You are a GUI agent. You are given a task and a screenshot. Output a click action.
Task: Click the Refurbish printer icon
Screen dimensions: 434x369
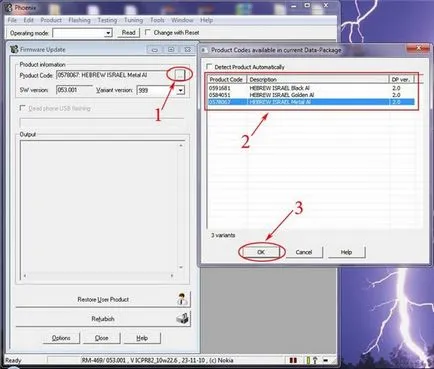click(182, 319)
